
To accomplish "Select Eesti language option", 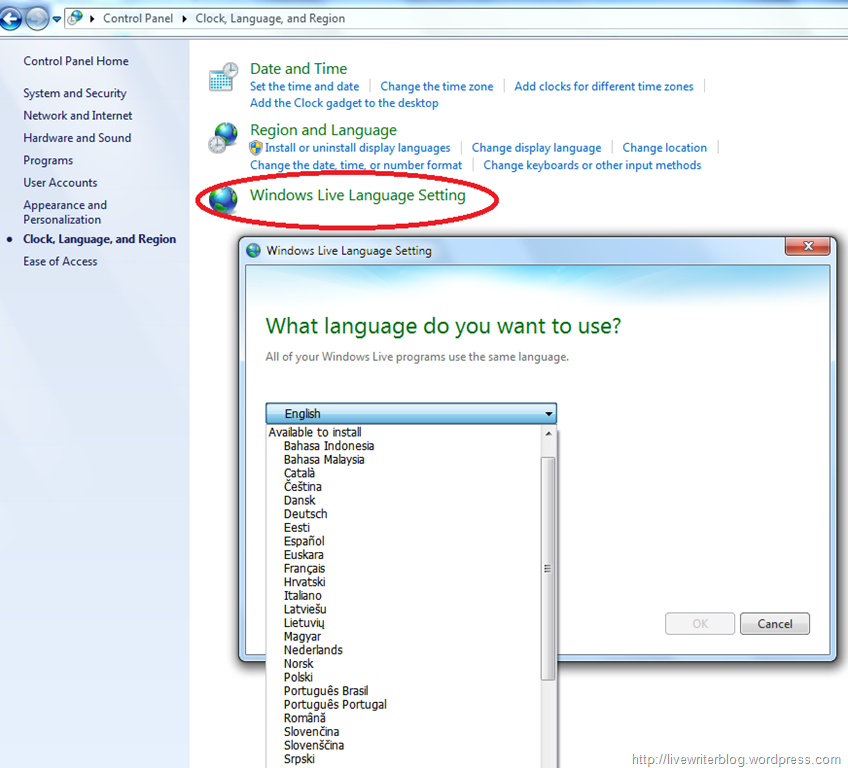I will [x=297, y=527].
